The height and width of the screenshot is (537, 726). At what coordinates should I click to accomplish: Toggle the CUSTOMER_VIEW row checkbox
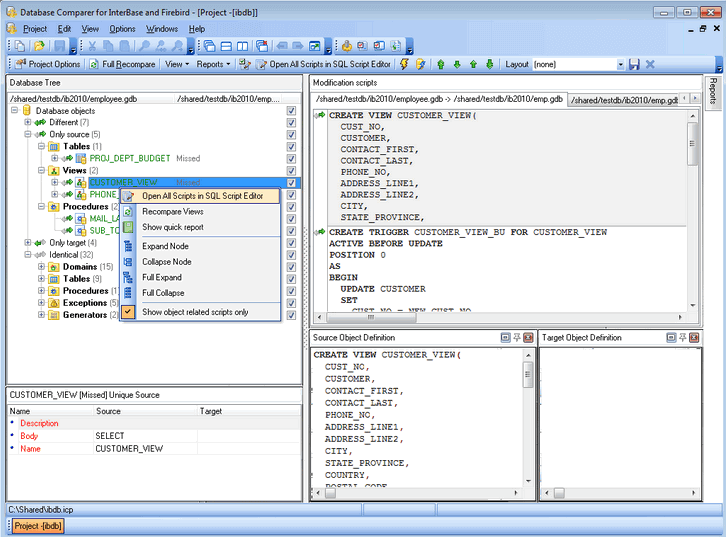(291, 183)
